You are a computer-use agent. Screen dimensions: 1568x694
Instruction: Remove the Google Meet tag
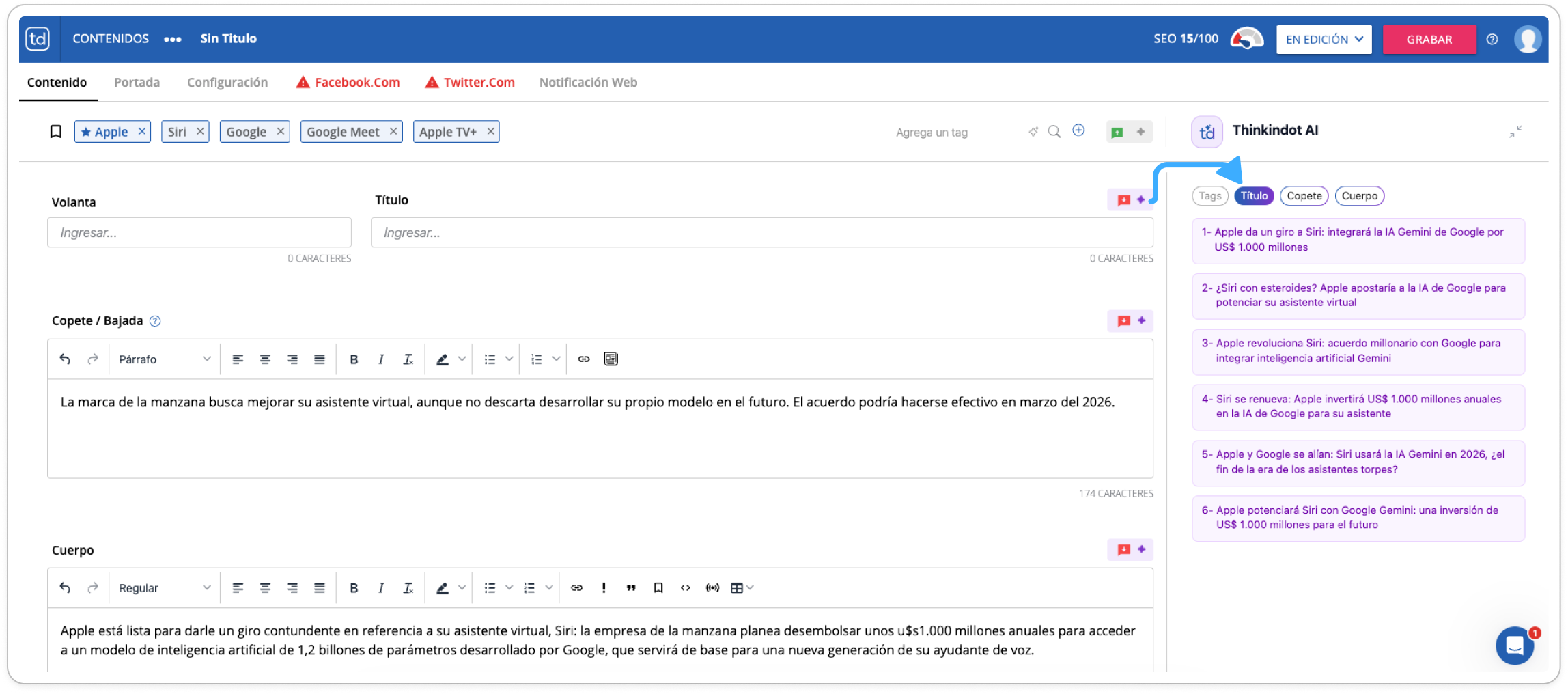click(x=393, y=131)
